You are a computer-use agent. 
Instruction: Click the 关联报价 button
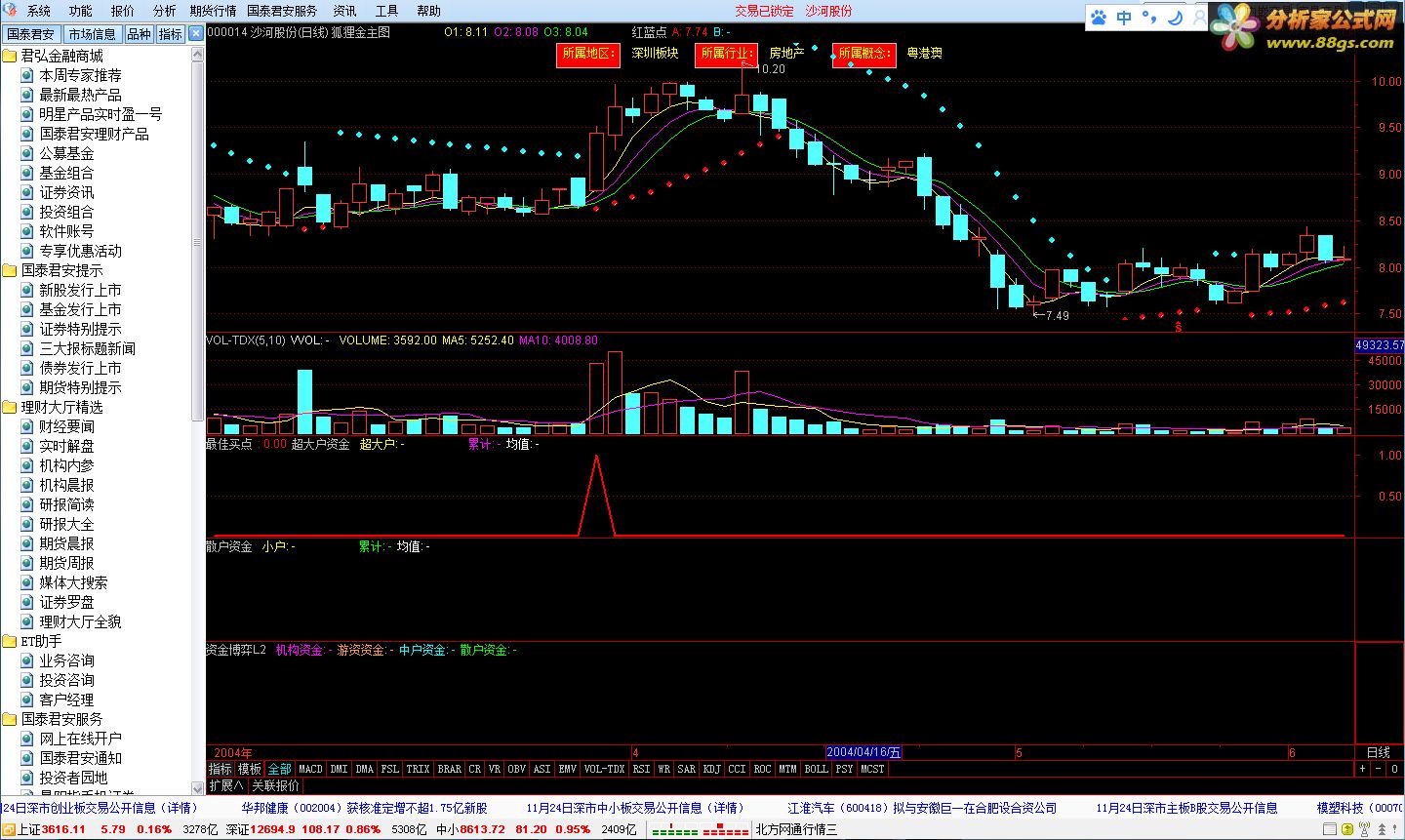275,785
